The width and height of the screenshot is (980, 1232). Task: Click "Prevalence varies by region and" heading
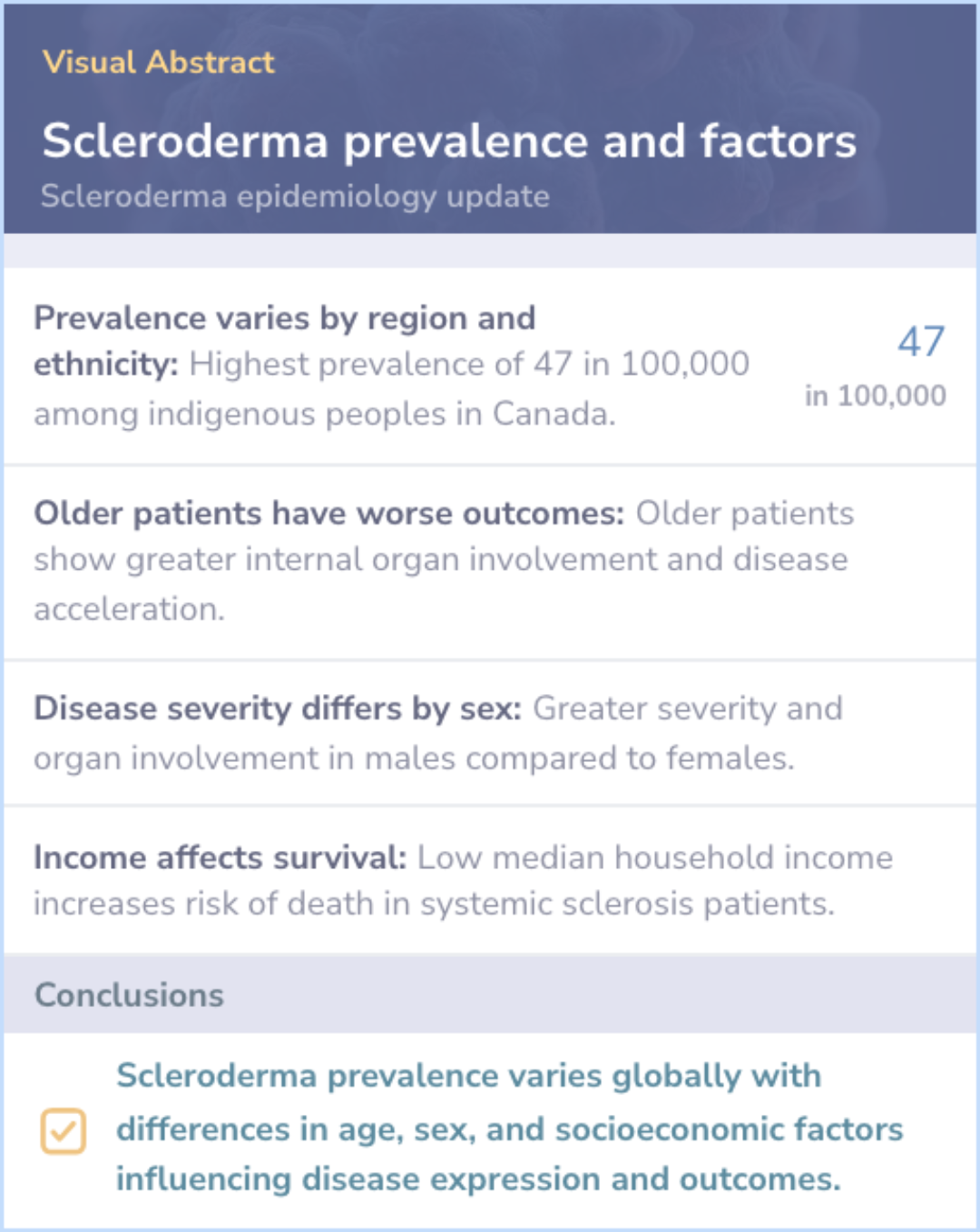coord(285,318)
